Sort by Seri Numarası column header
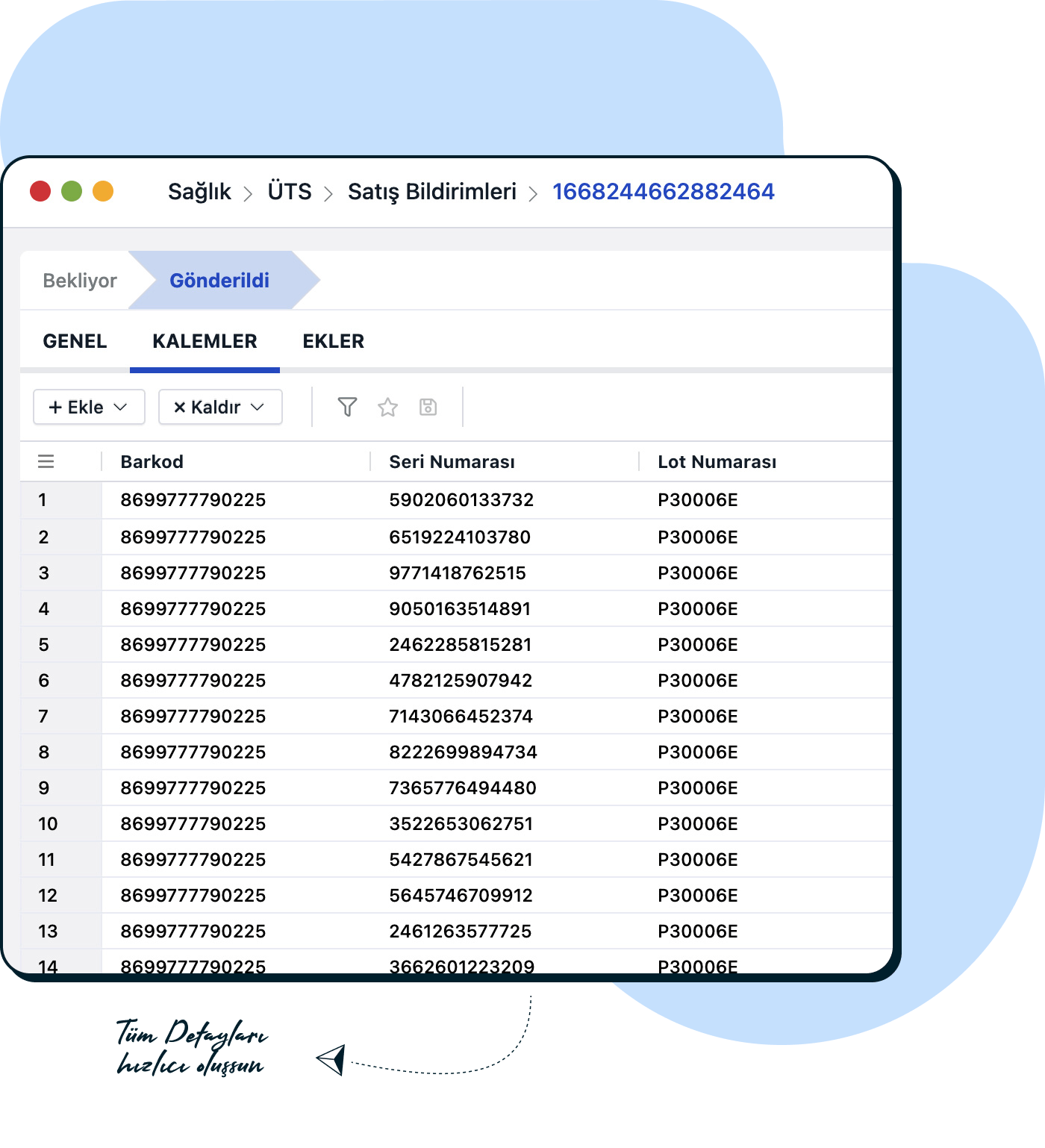The width and height of the screenshot is (1045, 1148). (x=452, y=462)
